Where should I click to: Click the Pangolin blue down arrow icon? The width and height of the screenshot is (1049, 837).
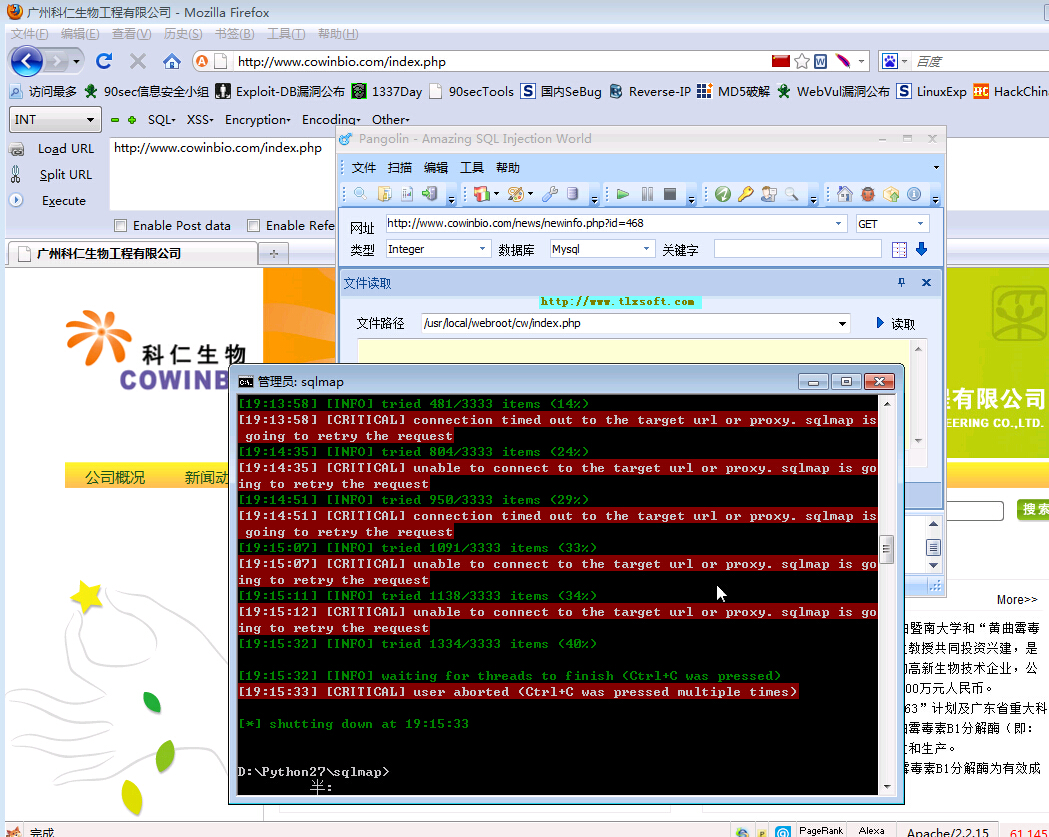(x=921, y=250)
